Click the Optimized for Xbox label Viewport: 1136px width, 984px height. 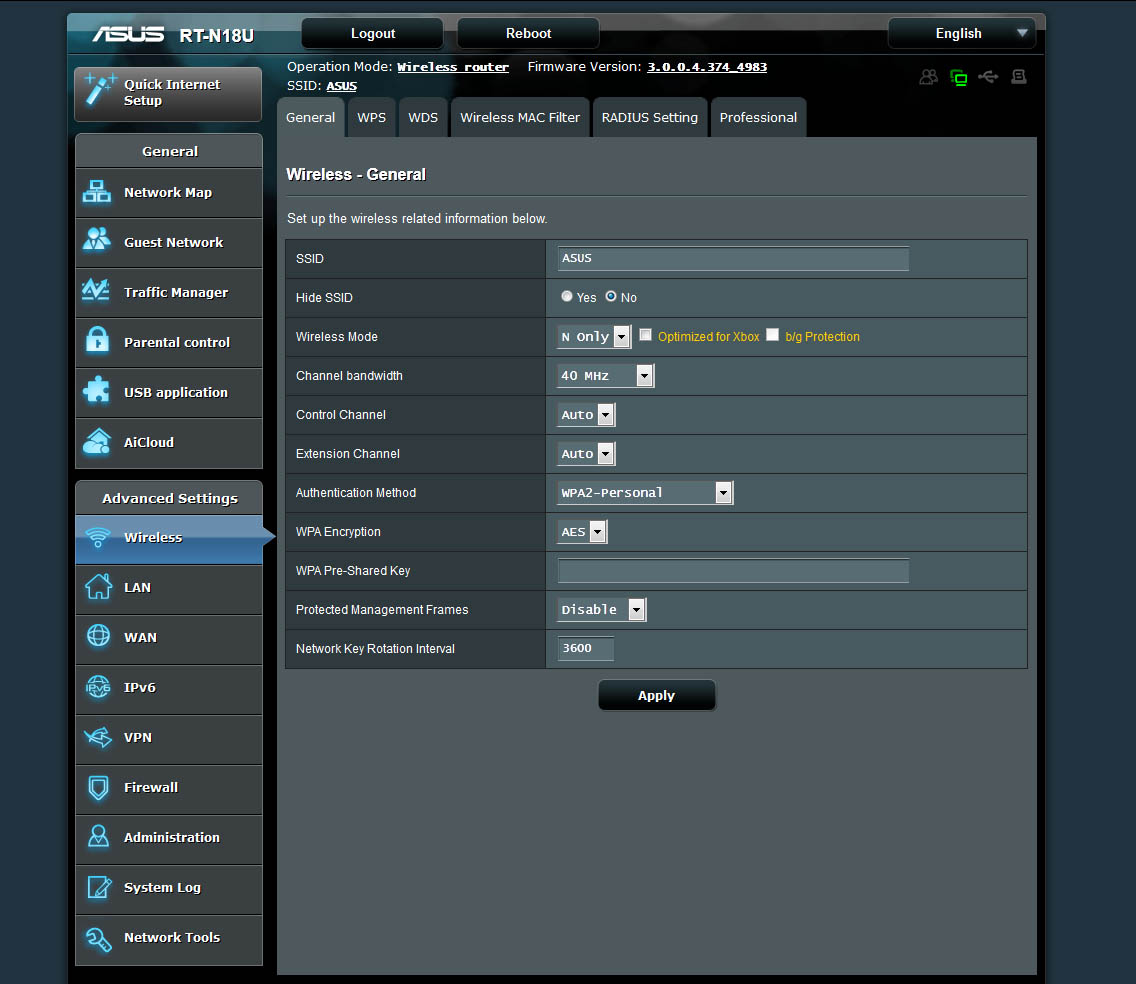pos(709,337)
